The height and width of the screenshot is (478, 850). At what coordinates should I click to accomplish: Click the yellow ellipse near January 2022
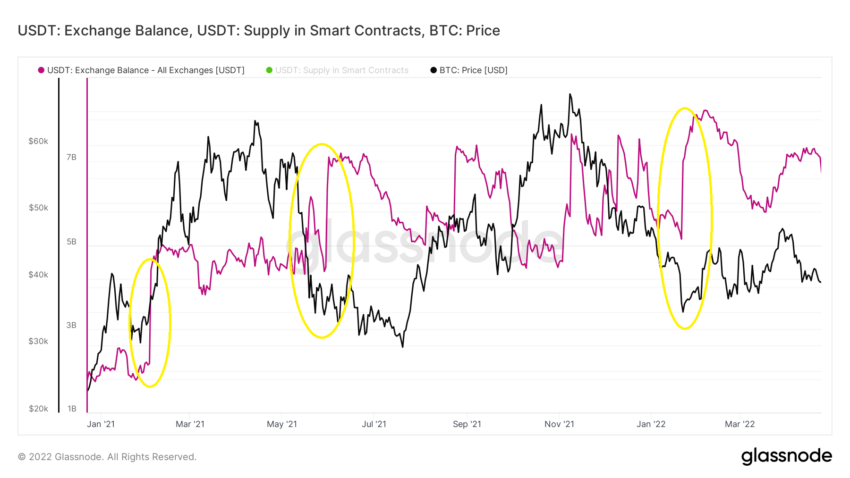coord(685,218)
